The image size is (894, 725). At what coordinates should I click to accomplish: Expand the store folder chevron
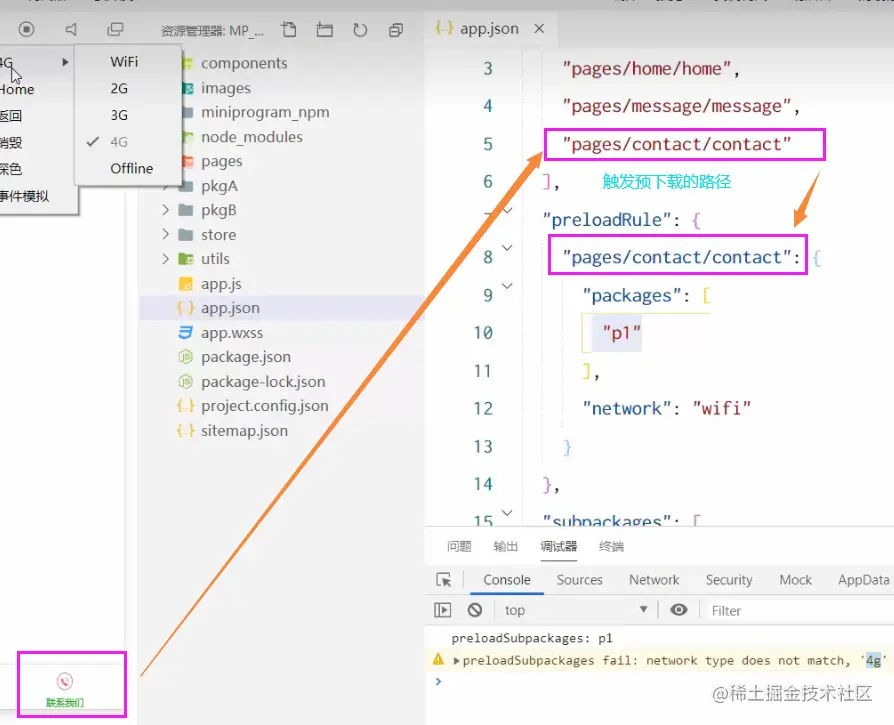point(165,234)
